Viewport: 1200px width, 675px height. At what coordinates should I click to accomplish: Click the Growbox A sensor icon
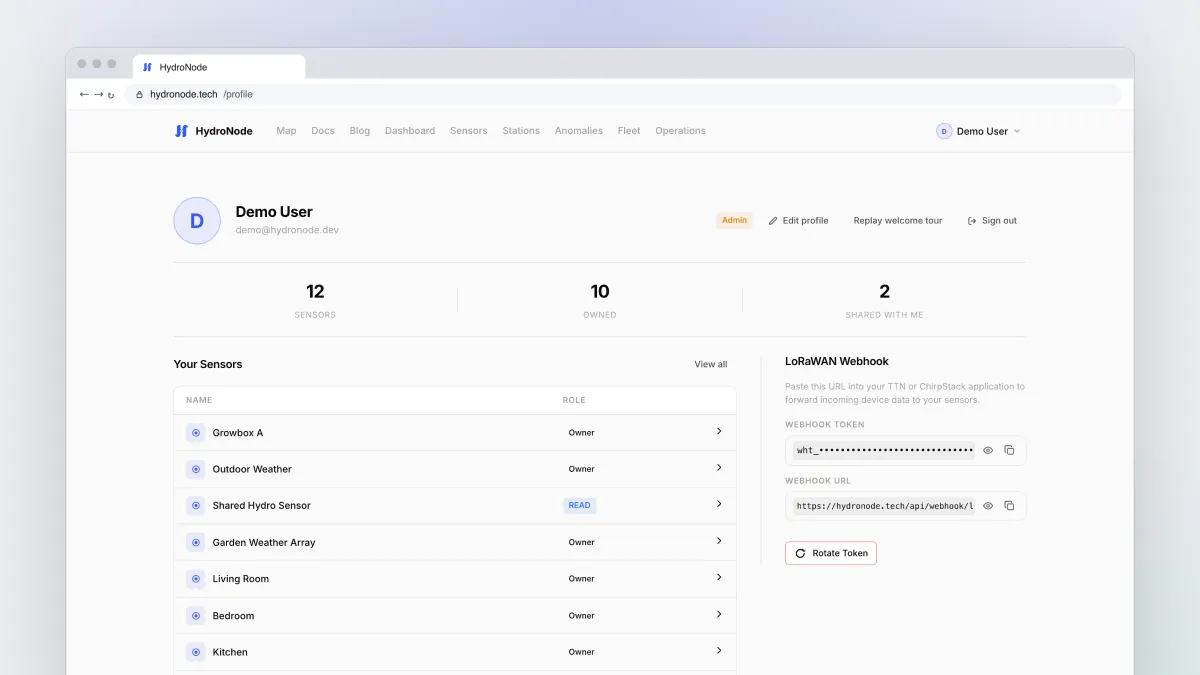click(x=195, y=433)
